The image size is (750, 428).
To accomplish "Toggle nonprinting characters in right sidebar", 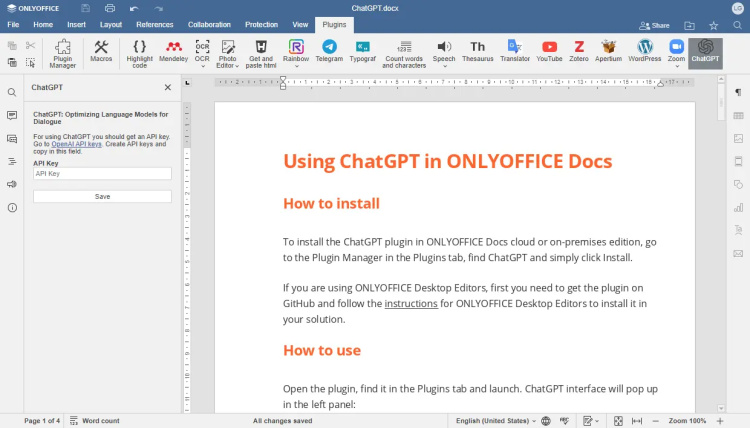I will pyautogui.click(x=738, y=92).
